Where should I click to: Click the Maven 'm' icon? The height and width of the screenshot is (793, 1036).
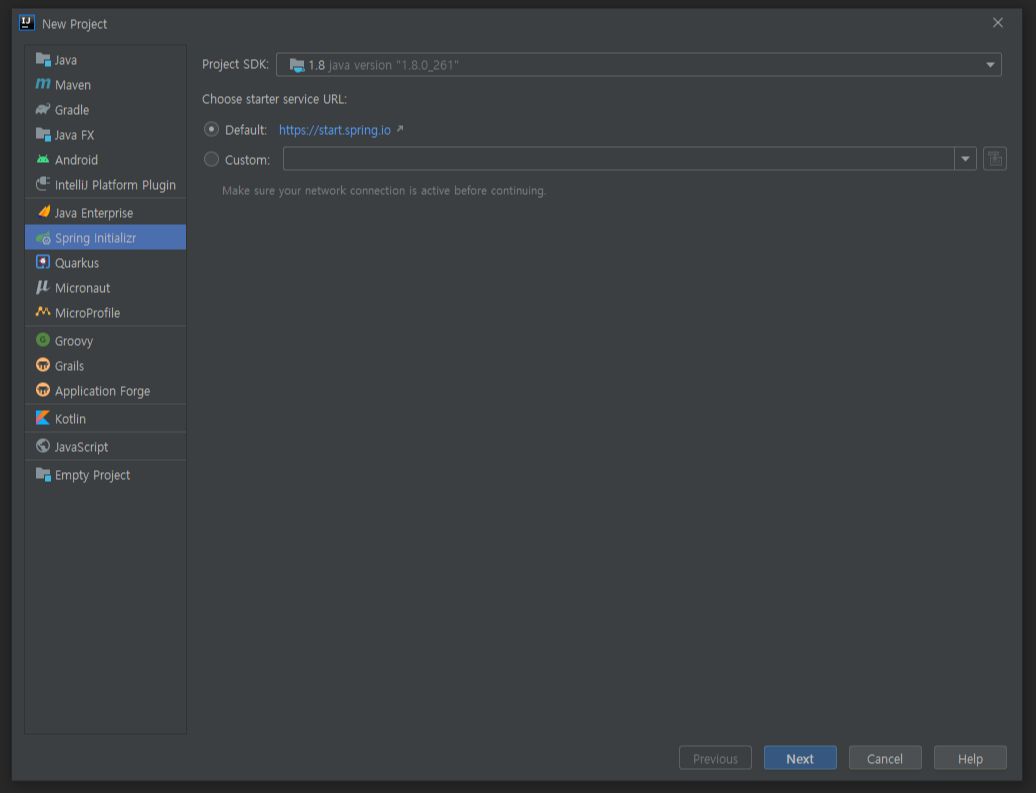43,84
